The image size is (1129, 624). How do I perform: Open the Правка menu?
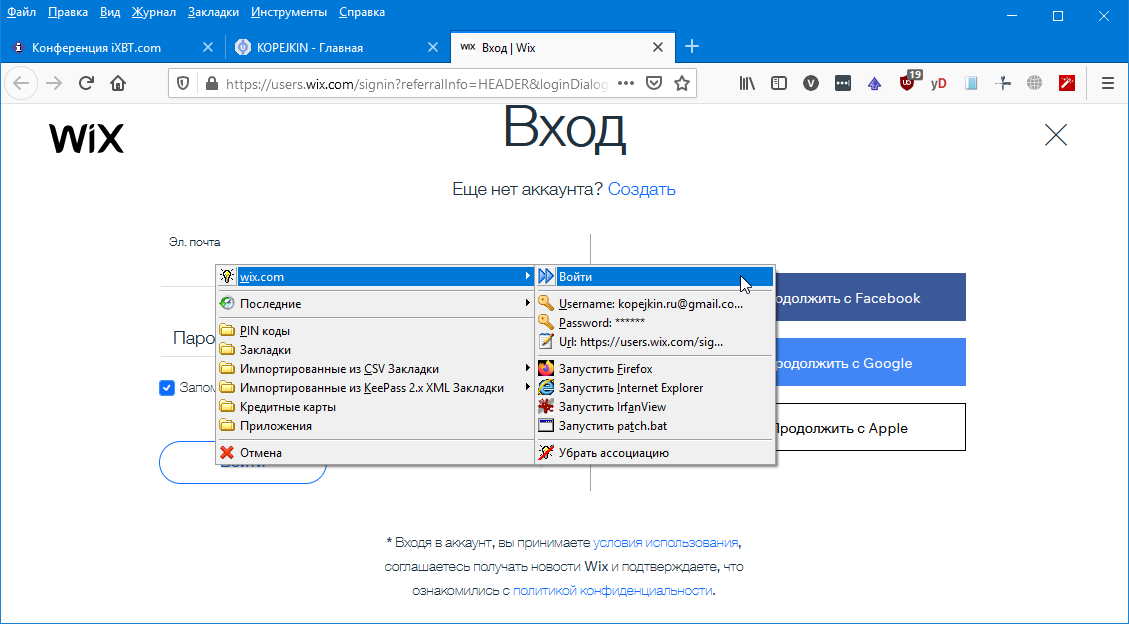(x=68, y=12)
